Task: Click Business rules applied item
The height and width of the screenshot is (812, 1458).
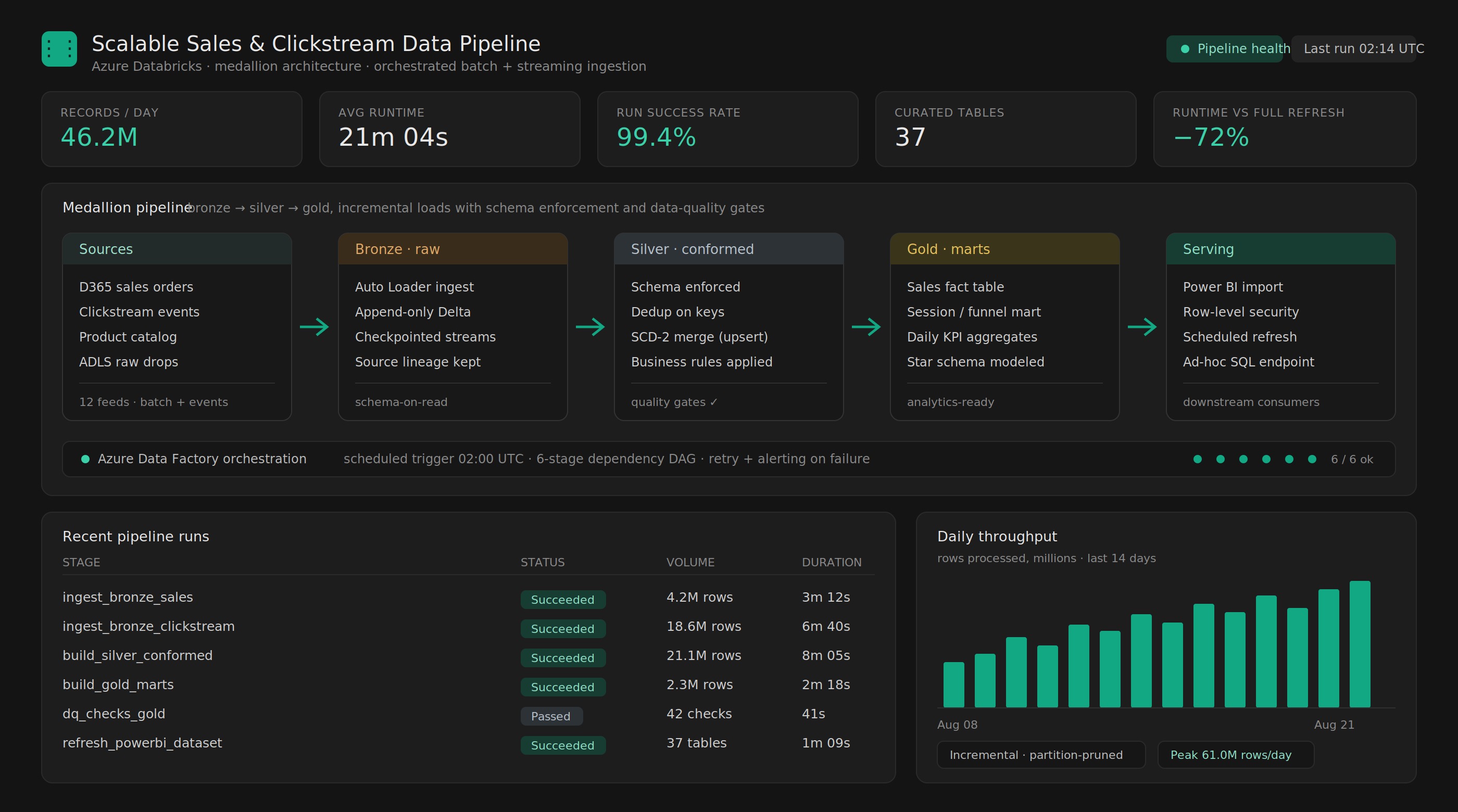Action: tap(702, 362)
